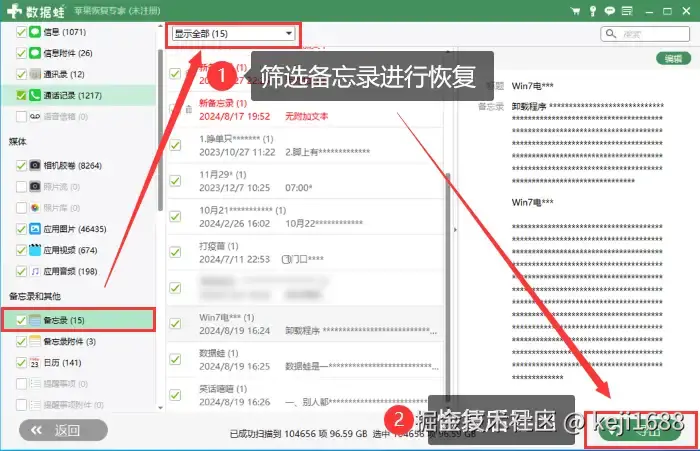Click the 通话记录 phone icon
700x451 pixels.
click(35, 95)
